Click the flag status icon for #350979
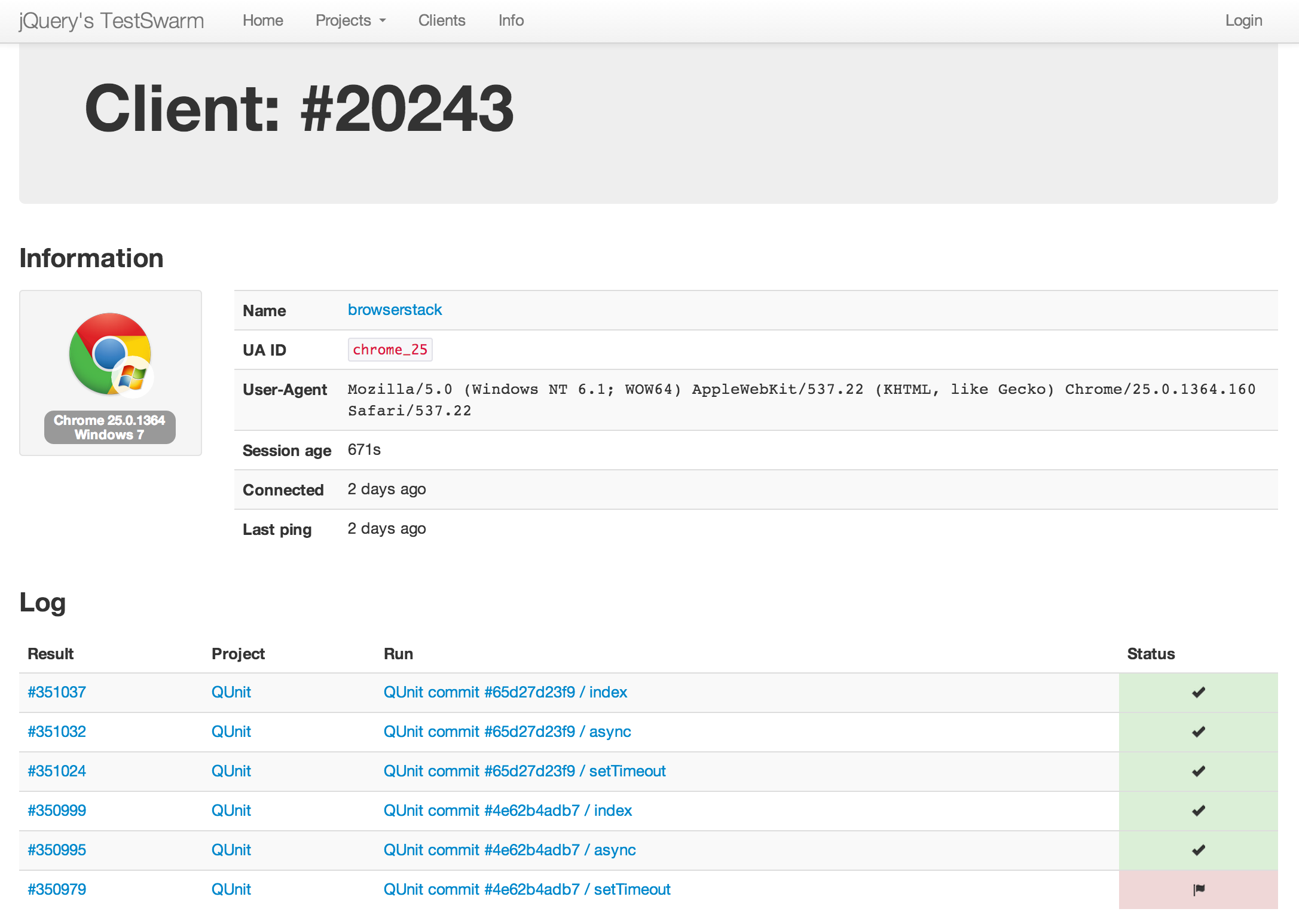The height and width of the screenshot is (924, 1299). [x=1198, y=889]
